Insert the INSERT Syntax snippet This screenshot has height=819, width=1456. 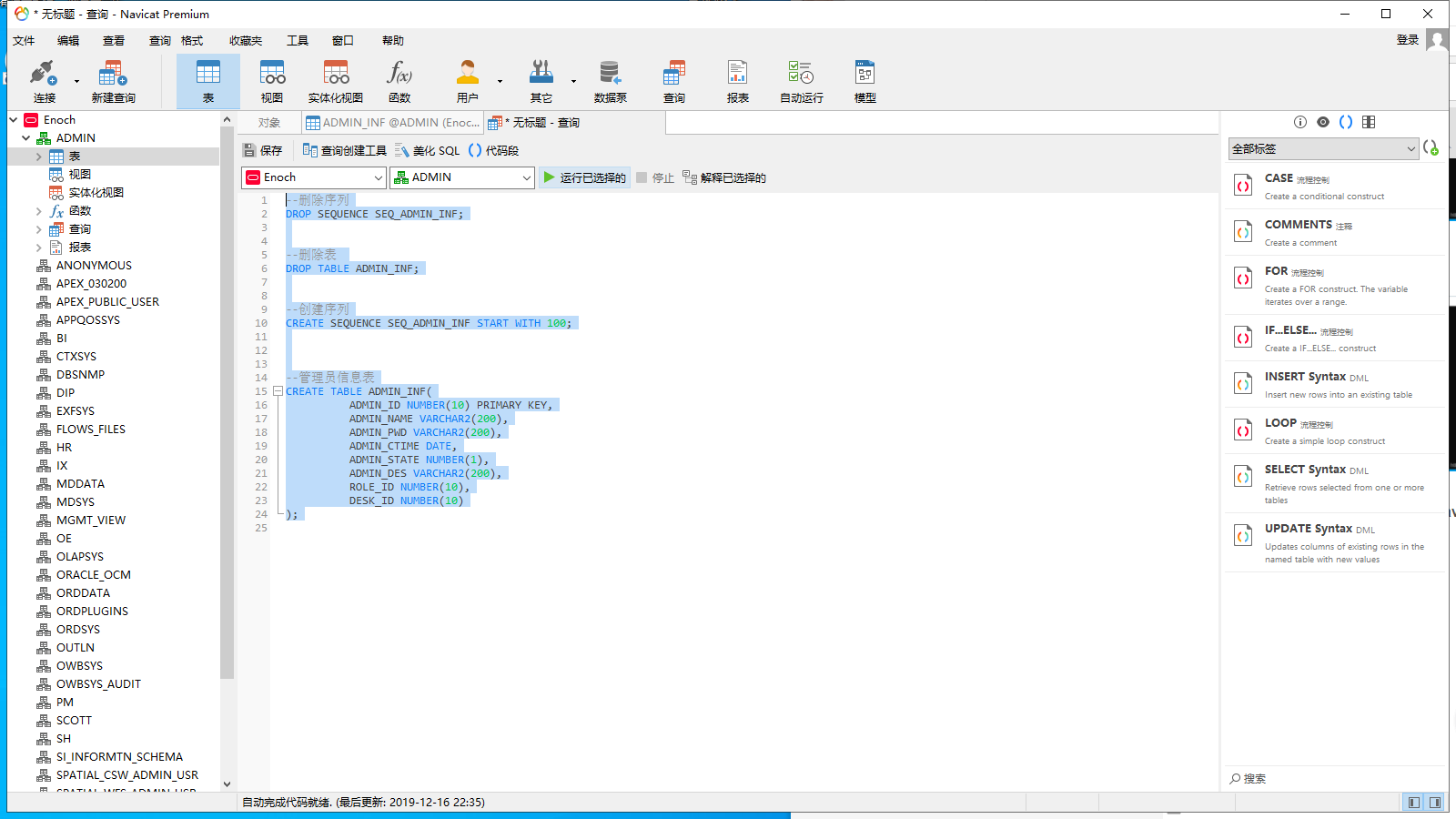pyautogui.click(x=1335, y=384)
